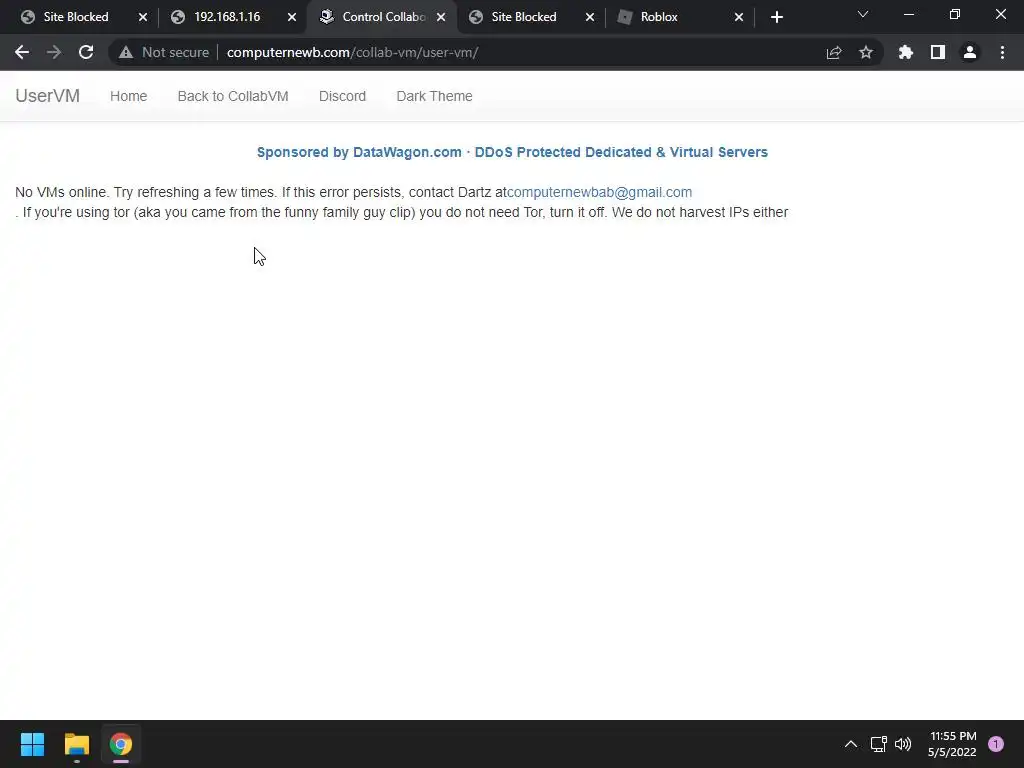Close the Roblox tab
This screenshot has height=768, width=1024.
click(739, 17)
